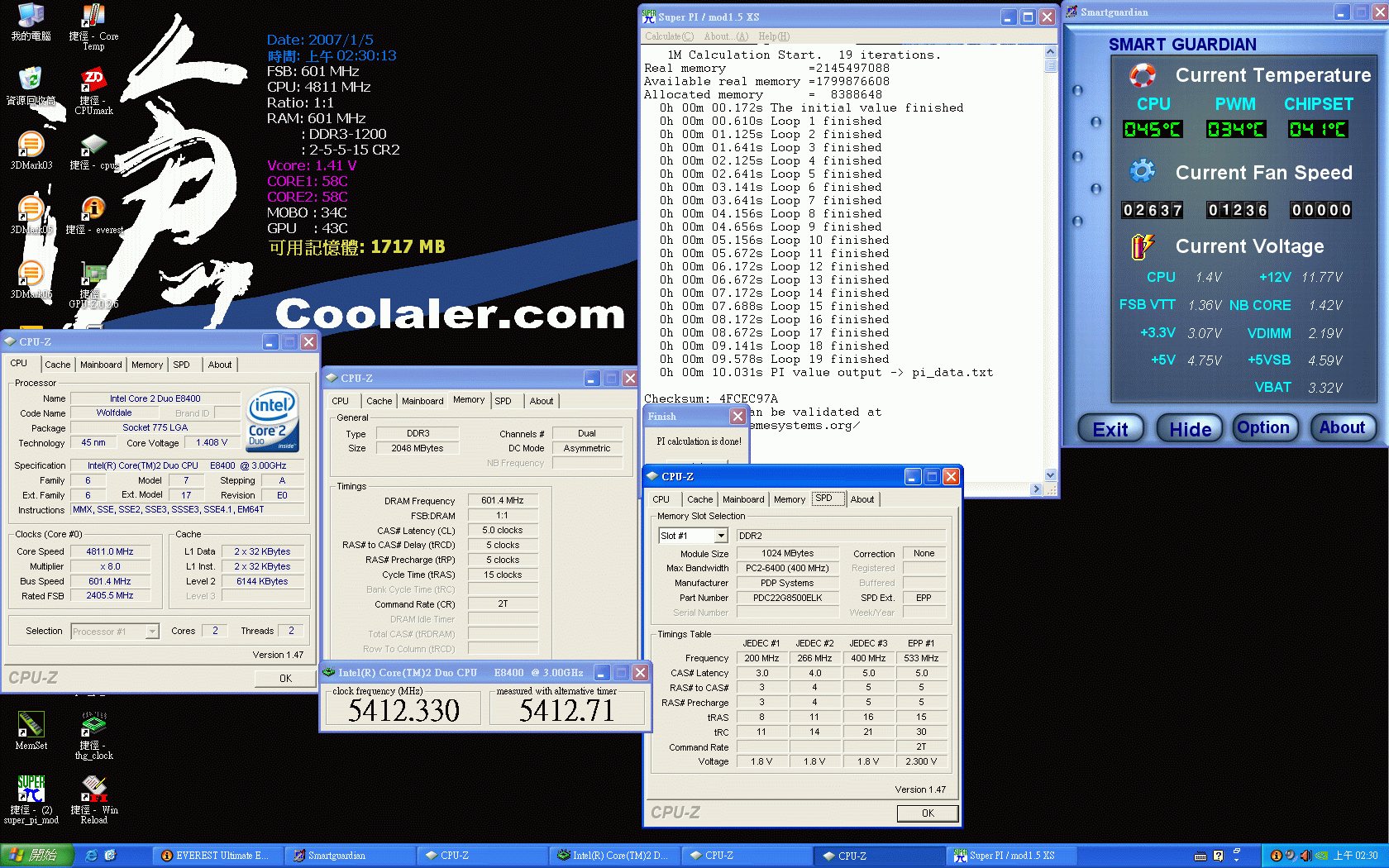Click the Module Size 1024 MBytes field
Image resolution: width=1389 pixels, height=868 pixels.
click(787, 553)
